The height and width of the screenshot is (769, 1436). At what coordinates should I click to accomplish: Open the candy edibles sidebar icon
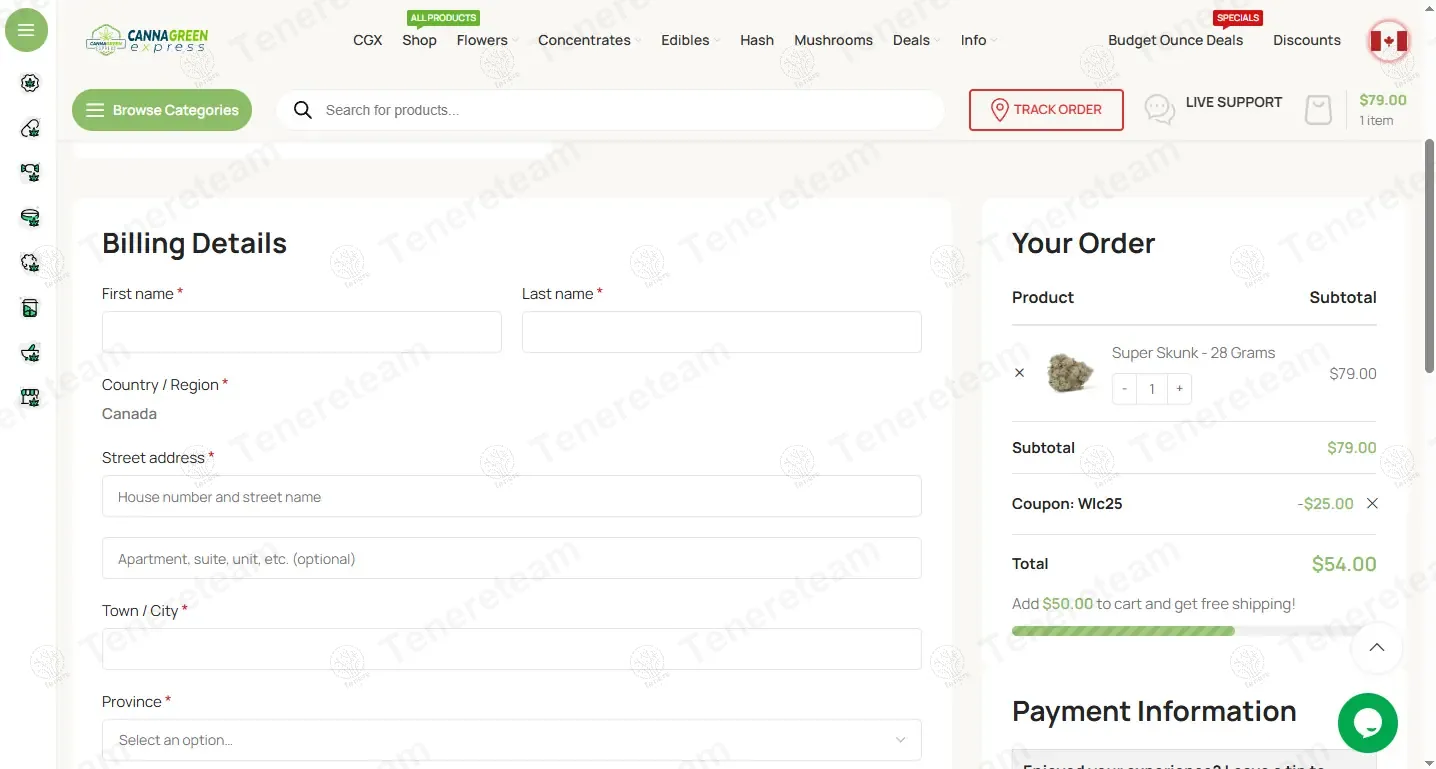point(30,172)
